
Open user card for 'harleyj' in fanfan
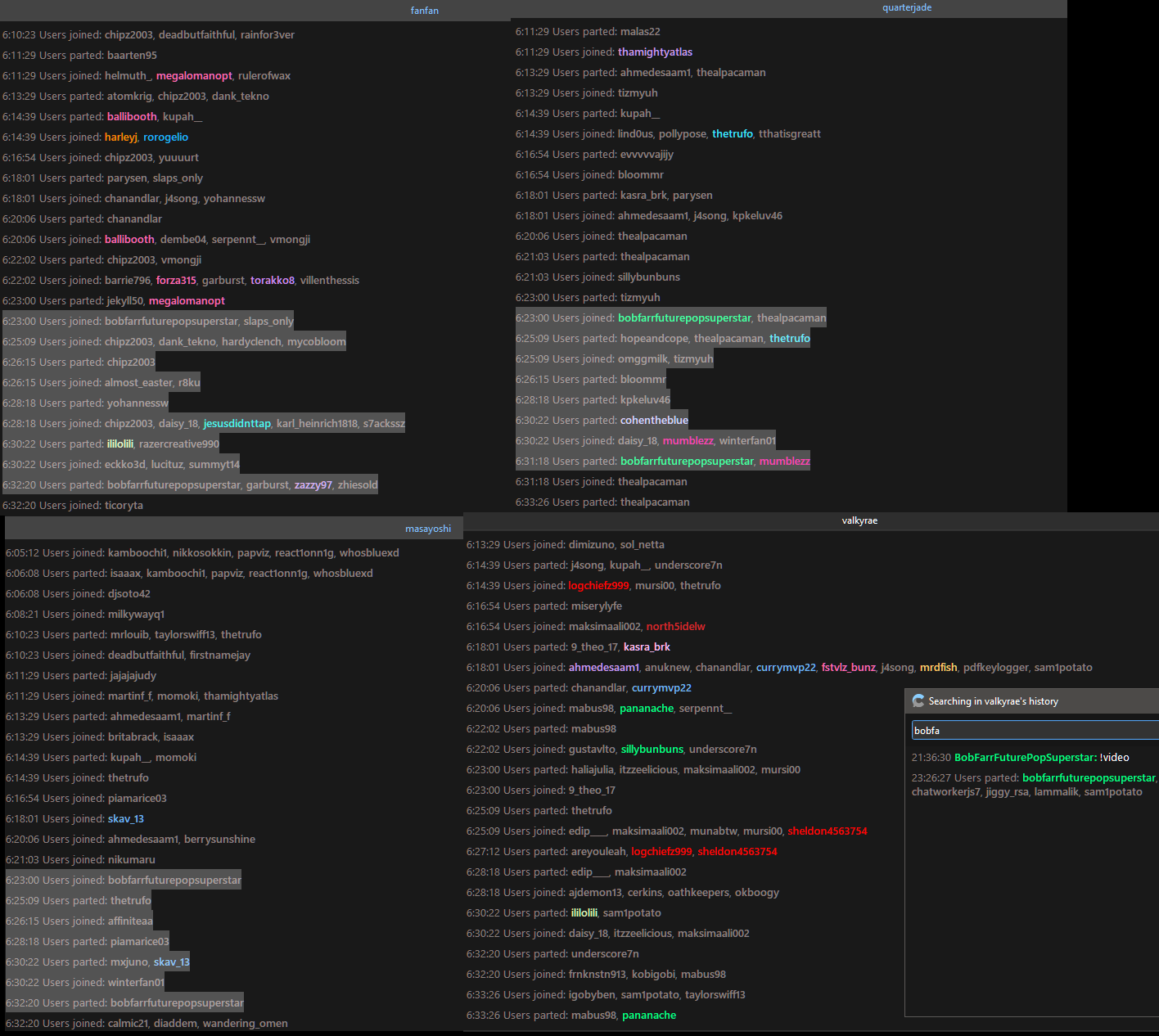(121, 137)
